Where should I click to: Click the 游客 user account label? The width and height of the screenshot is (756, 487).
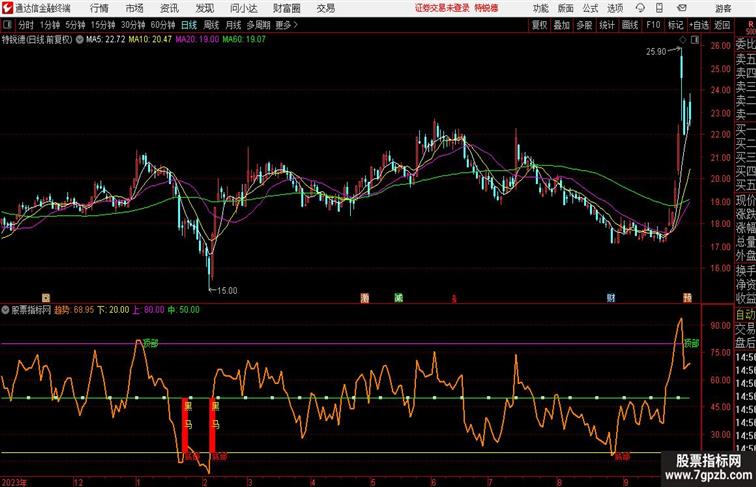coord(723,8)
